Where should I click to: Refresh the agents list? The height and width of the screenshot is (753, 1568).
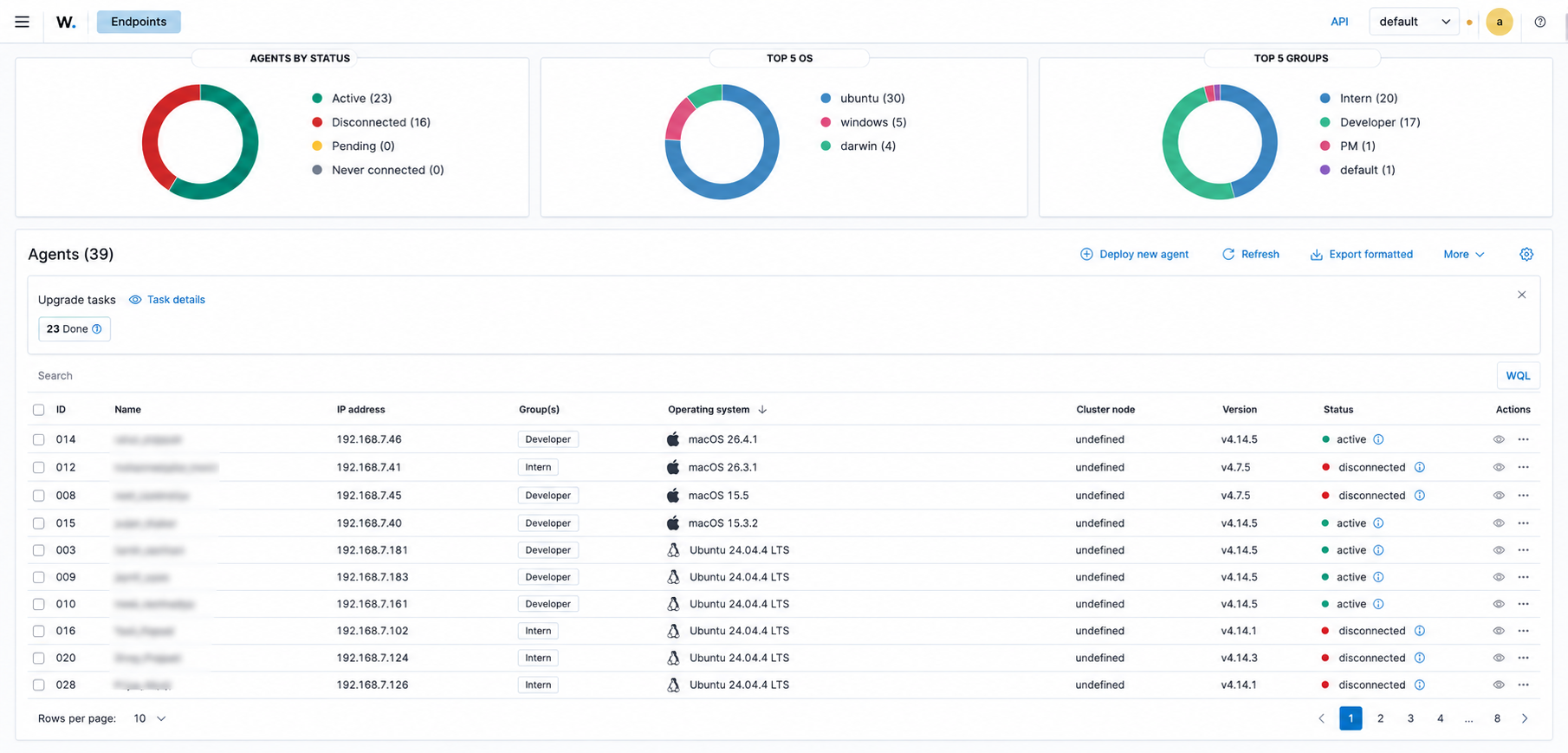[x=1250, y=254]
